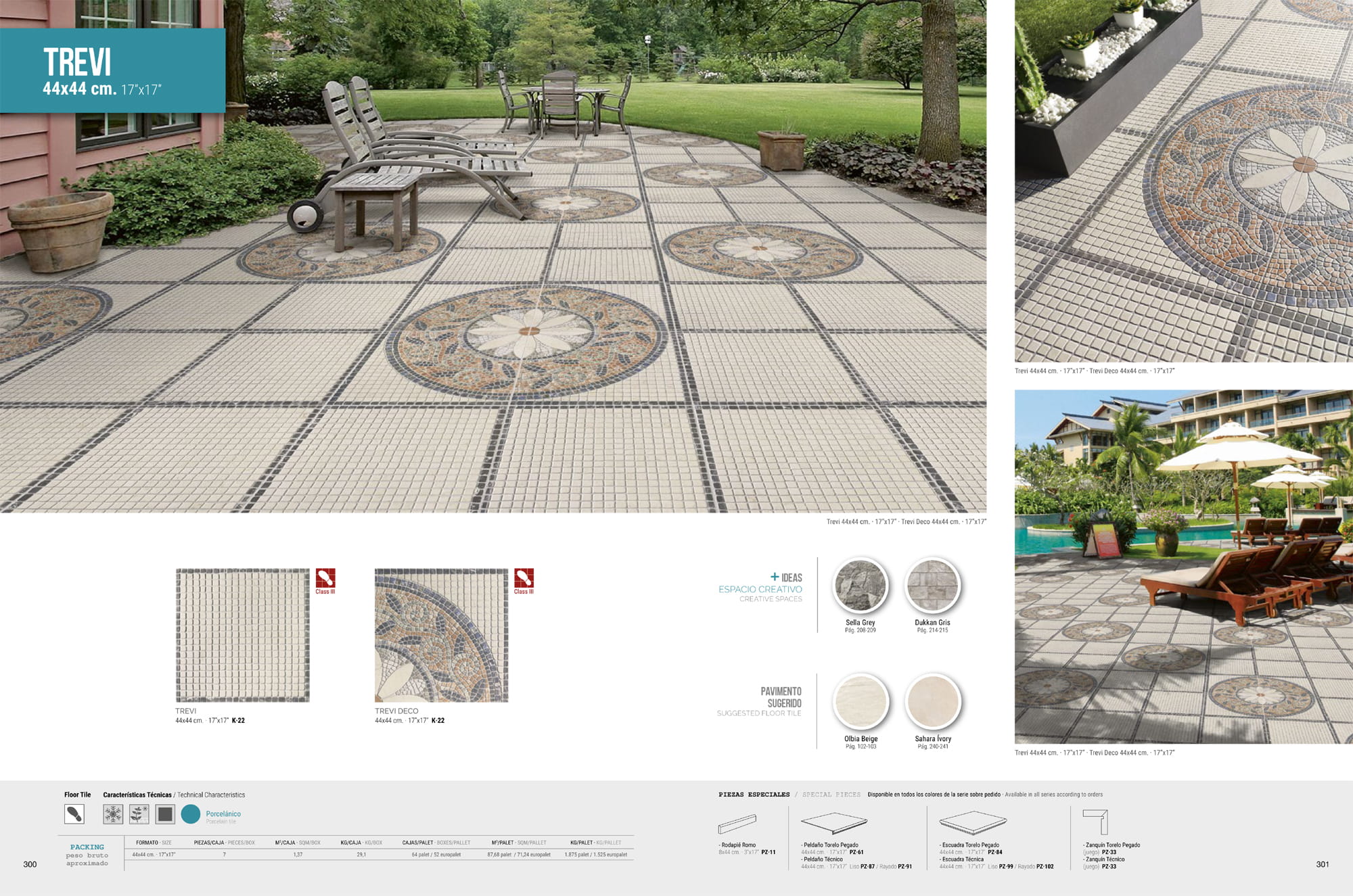Open the plain Trevi tile thumbnail
The width and height of the screenshot is (1353, 896).
click(x=242, y=635)
